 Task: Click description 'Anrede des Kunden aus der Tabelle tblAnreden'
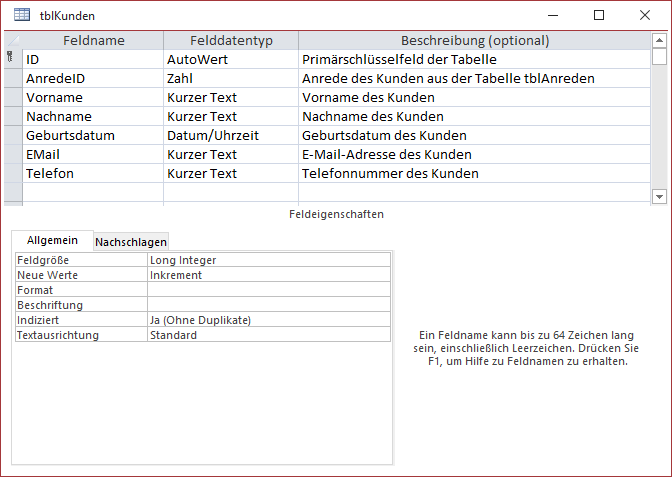(x=474, y=78)
